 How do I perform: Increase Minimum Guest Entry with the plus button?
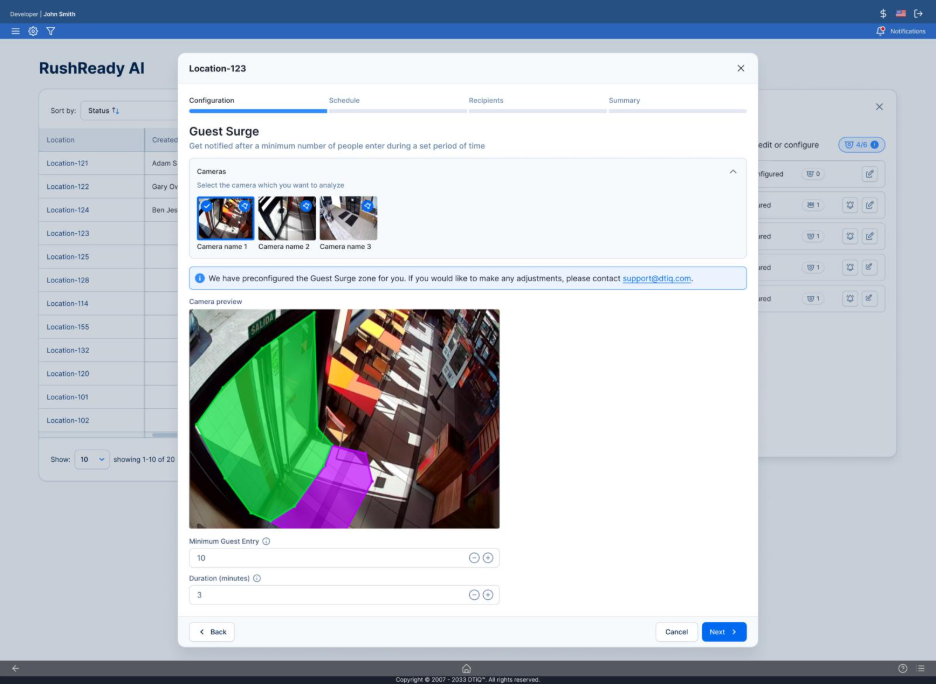[x=488, y=558]
